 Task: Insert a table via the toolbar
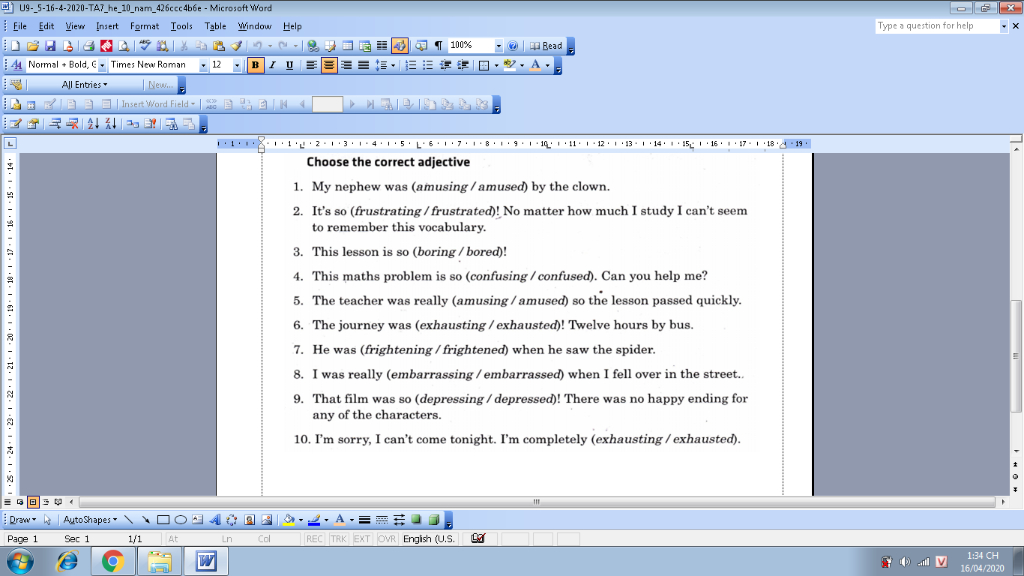[x=347, y=46]
